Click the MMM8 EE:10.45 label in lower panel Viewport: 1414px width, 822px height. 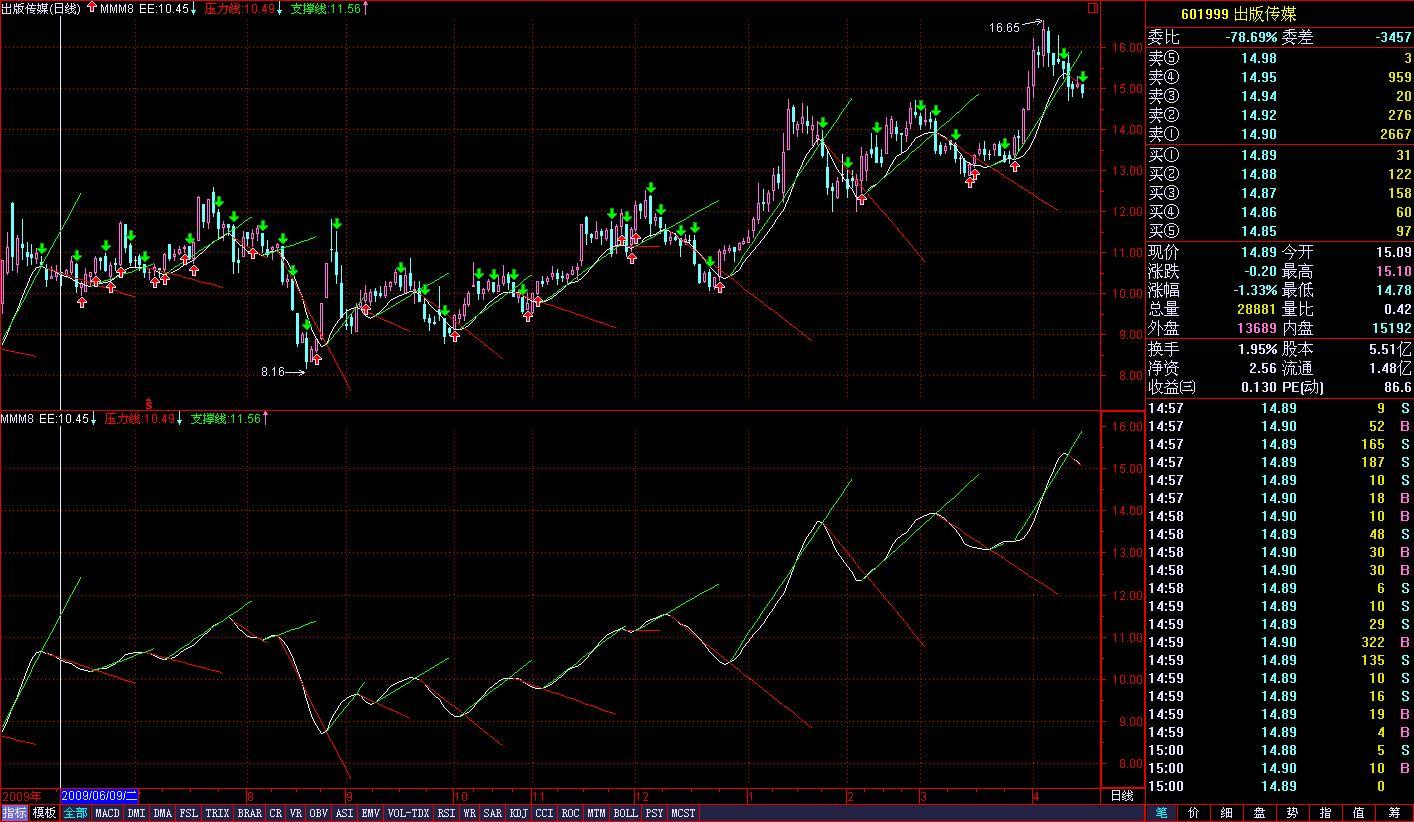click(x=45, y=419)
